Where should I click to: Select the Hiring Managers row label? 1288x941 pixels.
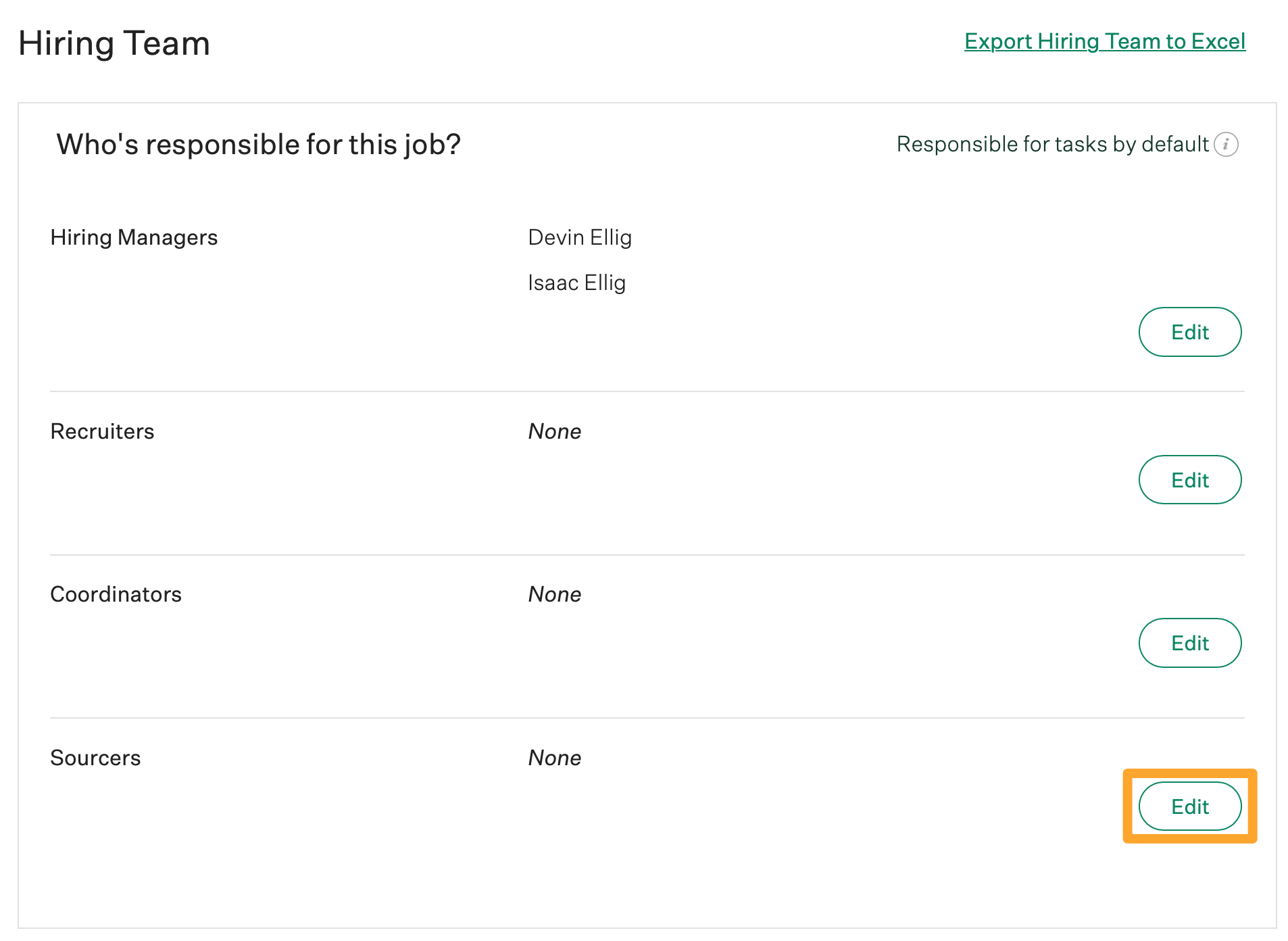tap(134, 237)
